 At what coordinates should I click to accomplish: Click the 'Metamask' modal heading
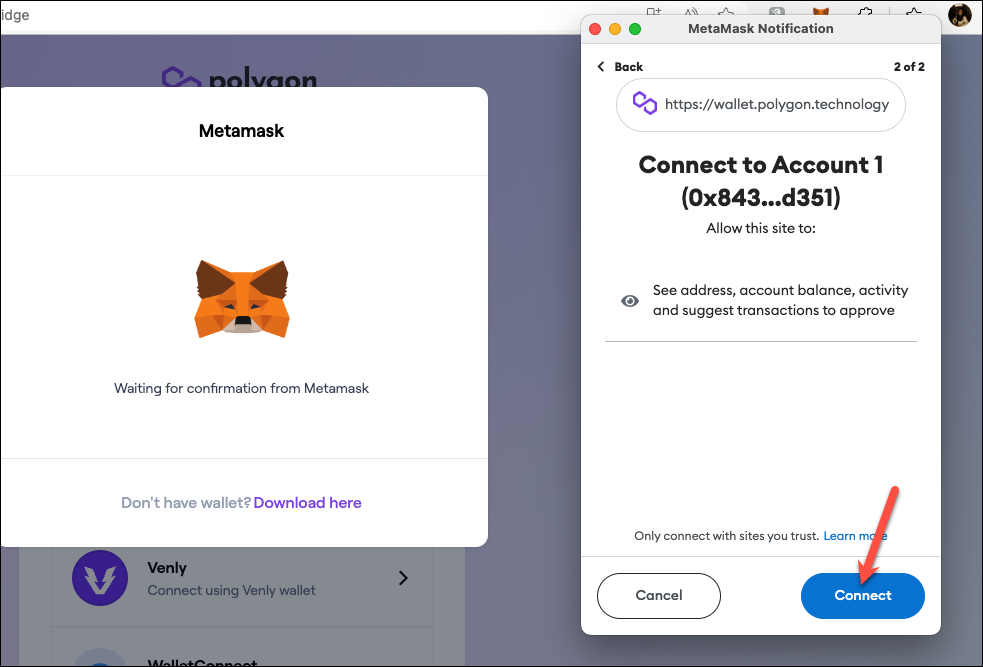click(241, 130)
